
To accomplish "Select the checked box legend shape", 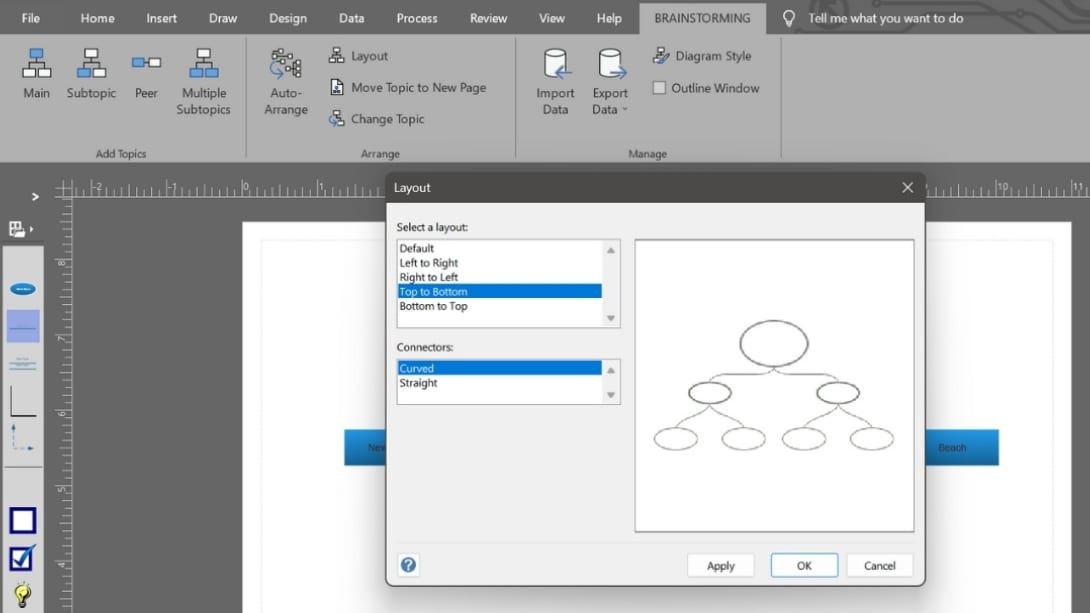I will pos(22,558).
